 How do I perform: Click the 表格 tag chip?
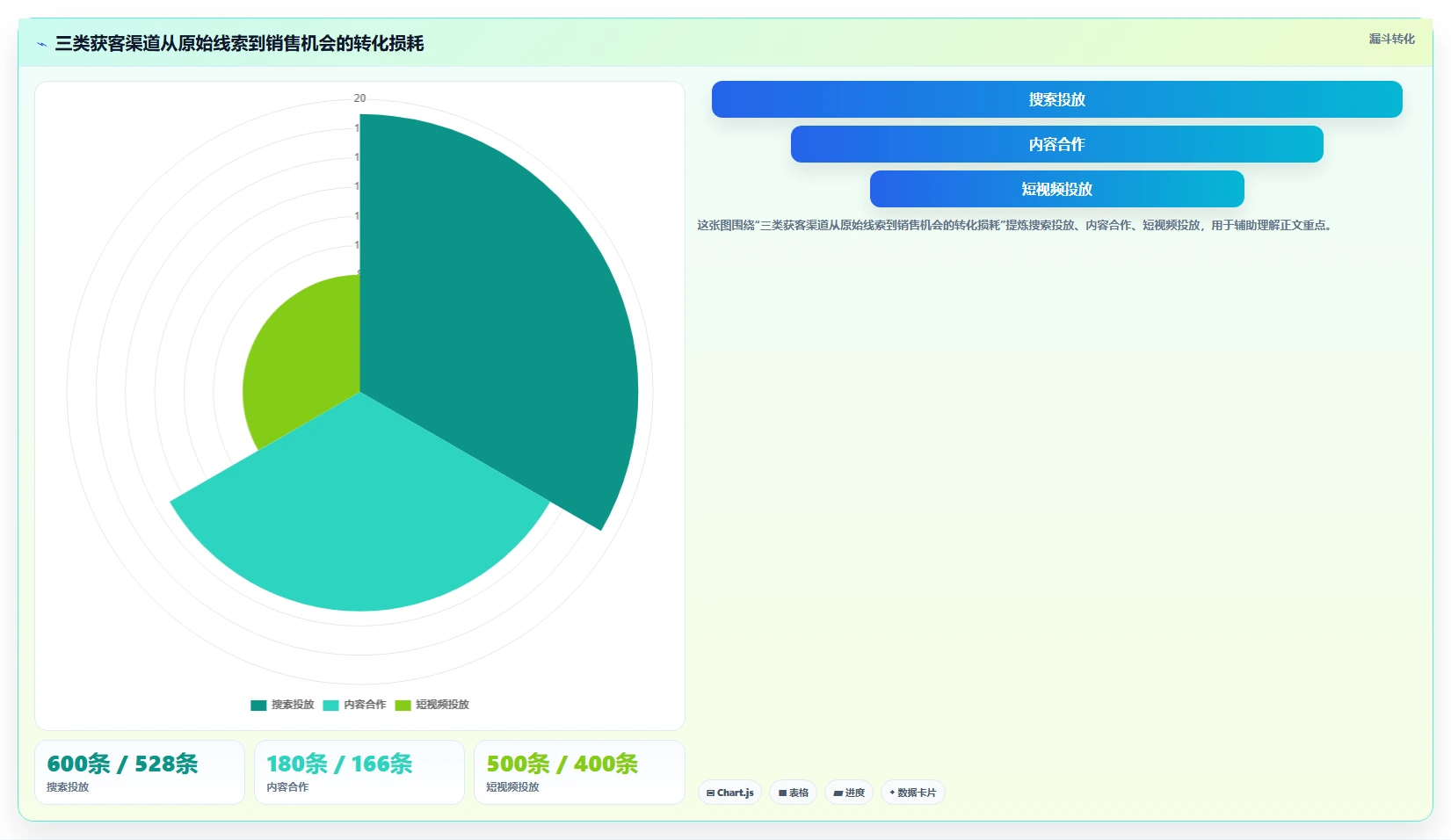793,793
